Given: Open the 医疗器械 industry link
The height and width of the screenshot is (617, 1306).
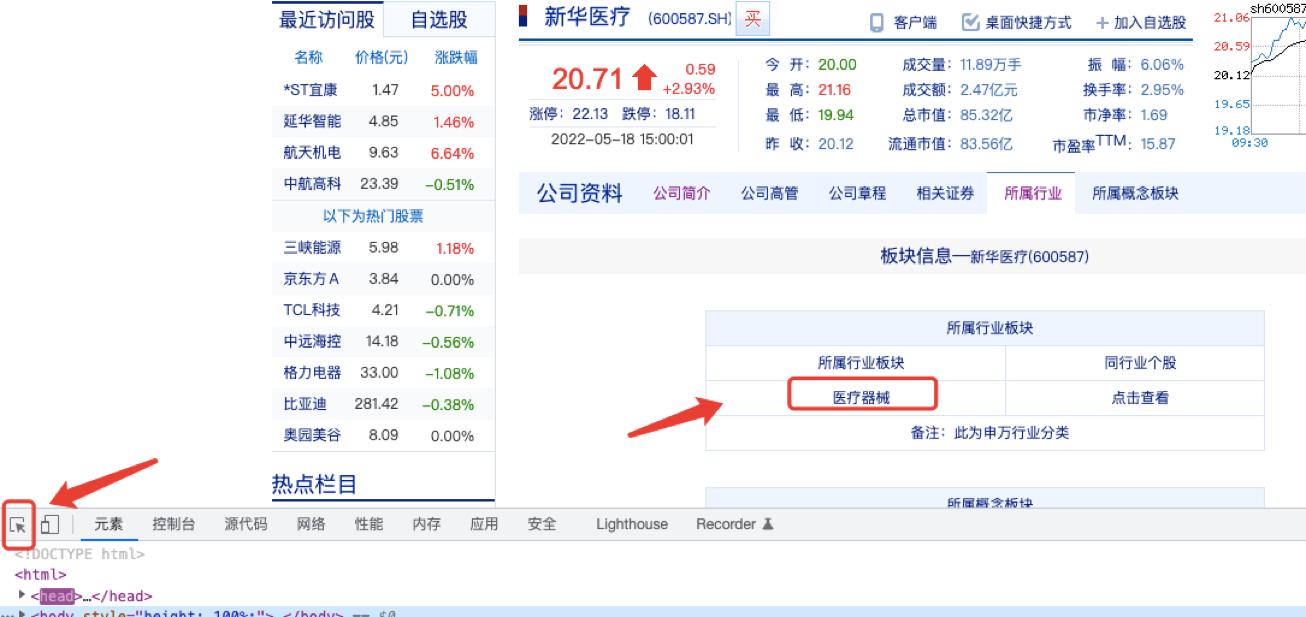Looking at the screenshot, I should [862, 395].
